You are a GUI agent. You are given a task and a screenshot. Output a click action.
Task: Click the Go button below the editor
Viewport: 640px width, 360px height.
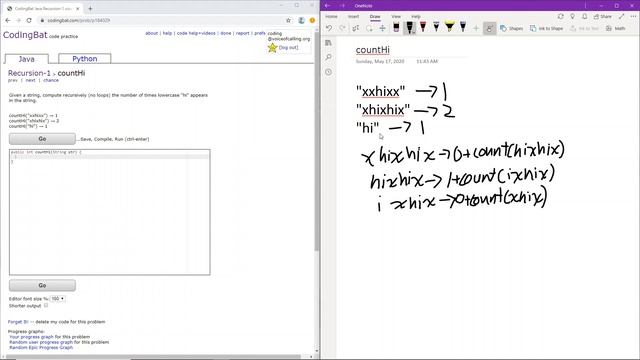coord(42,285)
